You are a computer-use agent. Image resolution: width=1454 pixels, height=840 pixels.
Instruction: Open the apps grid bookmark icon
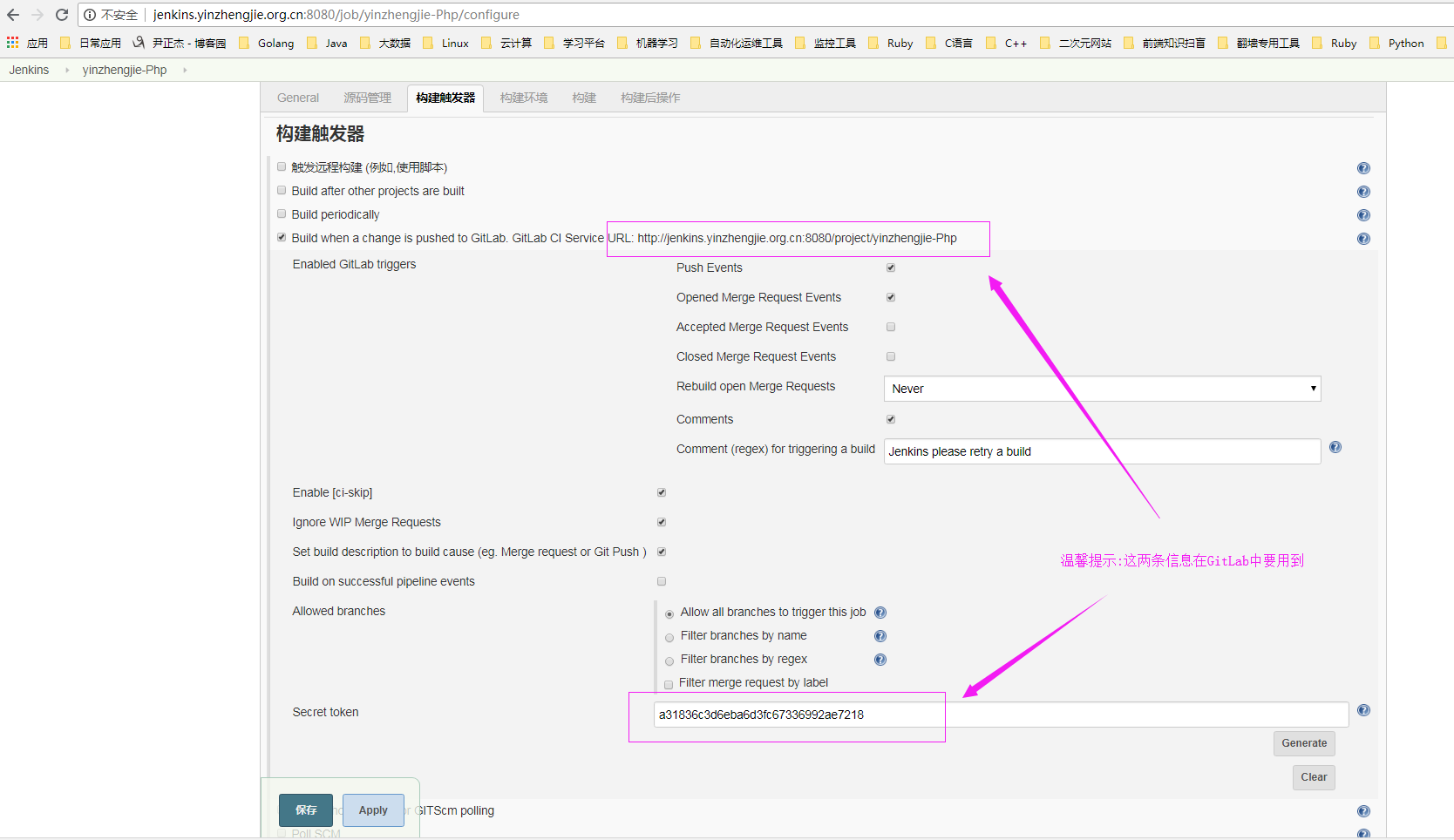coord(12,43)
